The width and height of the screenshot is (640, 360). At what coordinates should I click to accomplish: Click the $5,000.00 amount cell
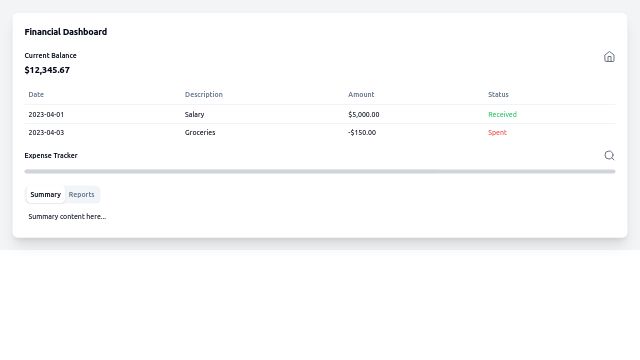coord(363,114)
